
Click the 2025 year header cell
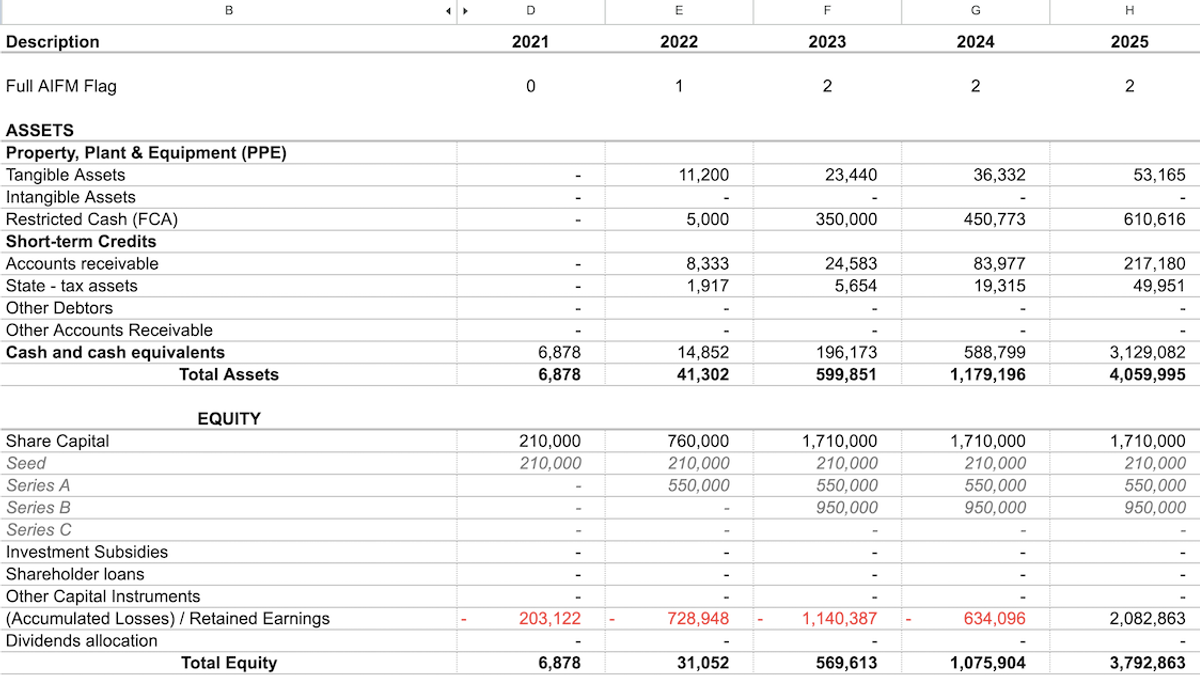(1129, 41)
